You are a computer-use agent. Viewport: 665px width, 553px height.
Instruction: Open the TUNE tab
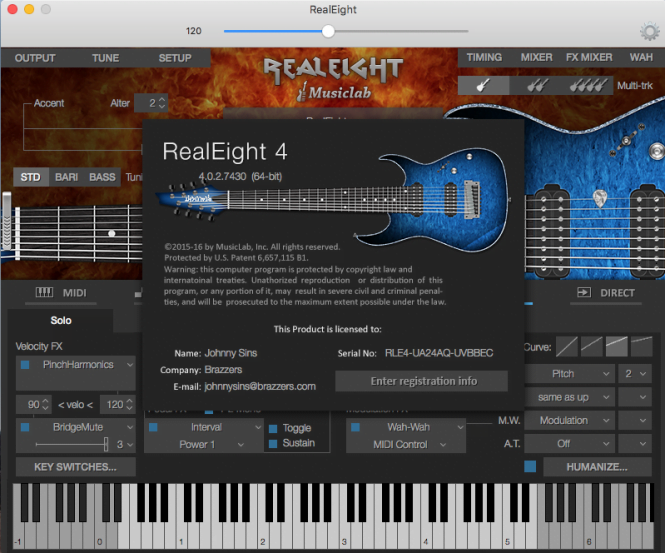pyautogui.click(x=106, y=58)
